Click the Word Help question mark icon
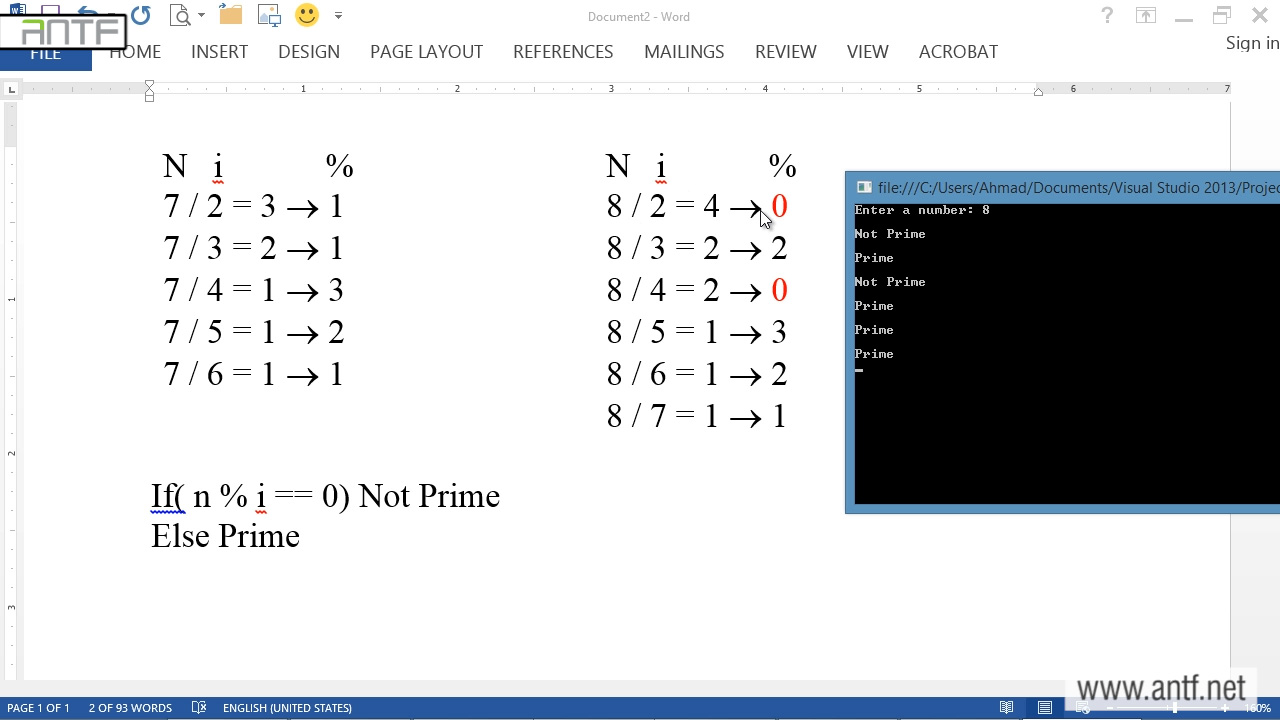This screenshot has width=1280, height=720. 1107,16
